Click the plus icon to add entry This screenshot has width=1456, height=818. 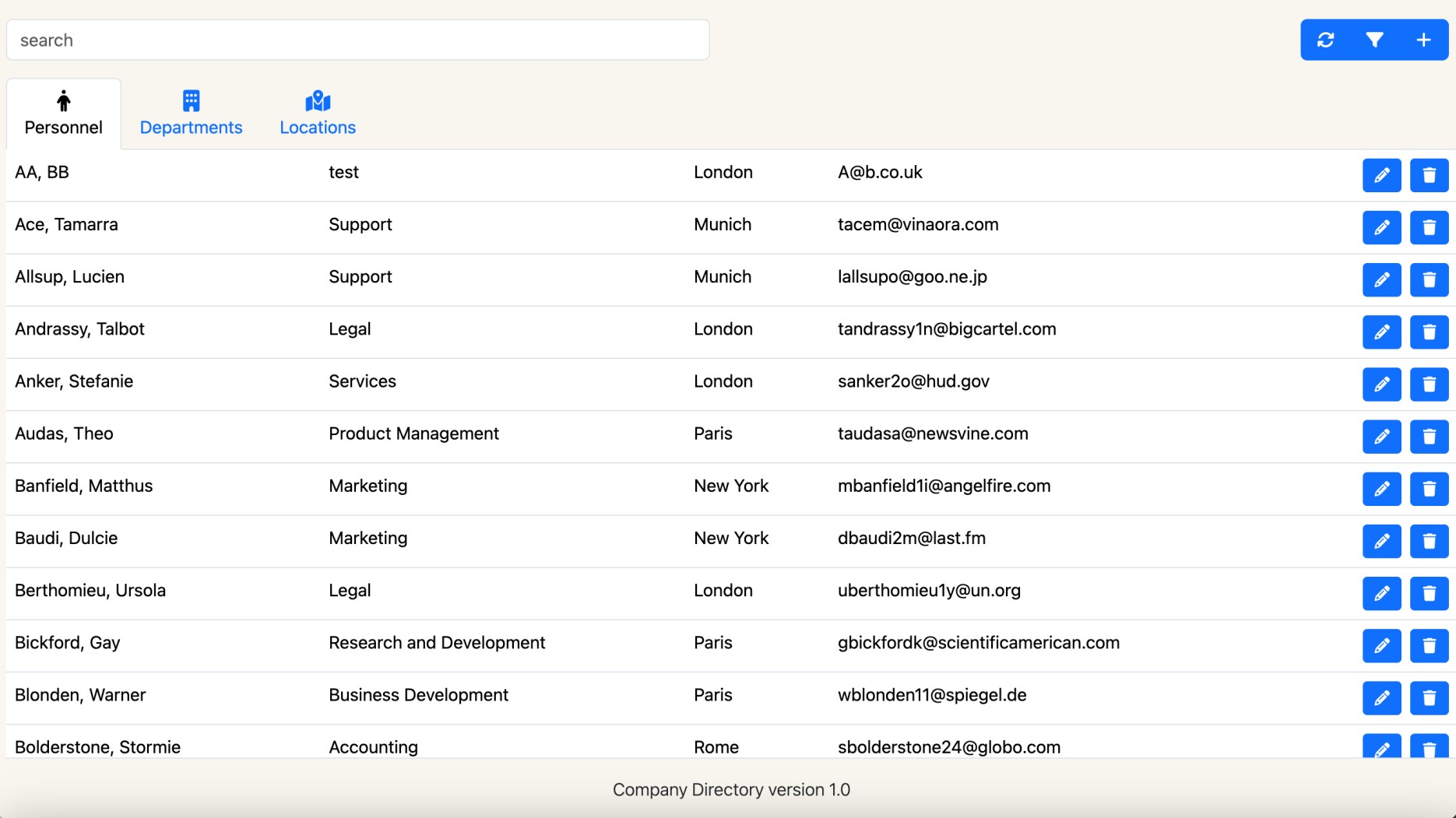1423,40
